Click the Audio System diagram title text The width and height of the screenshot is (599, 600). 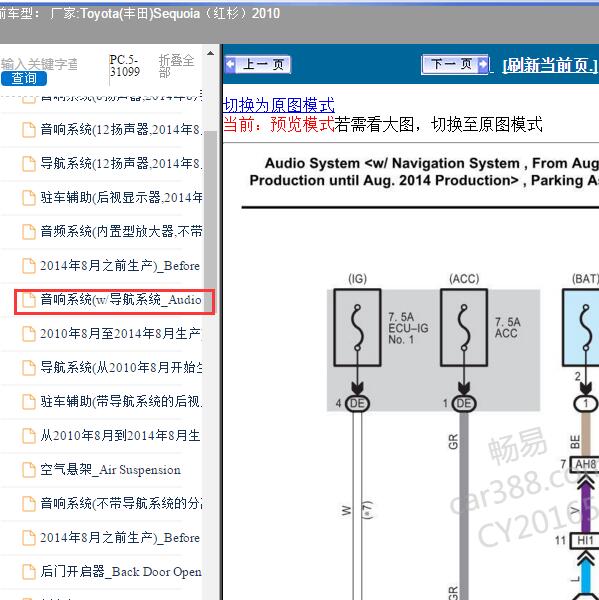[x=424, y=172]
